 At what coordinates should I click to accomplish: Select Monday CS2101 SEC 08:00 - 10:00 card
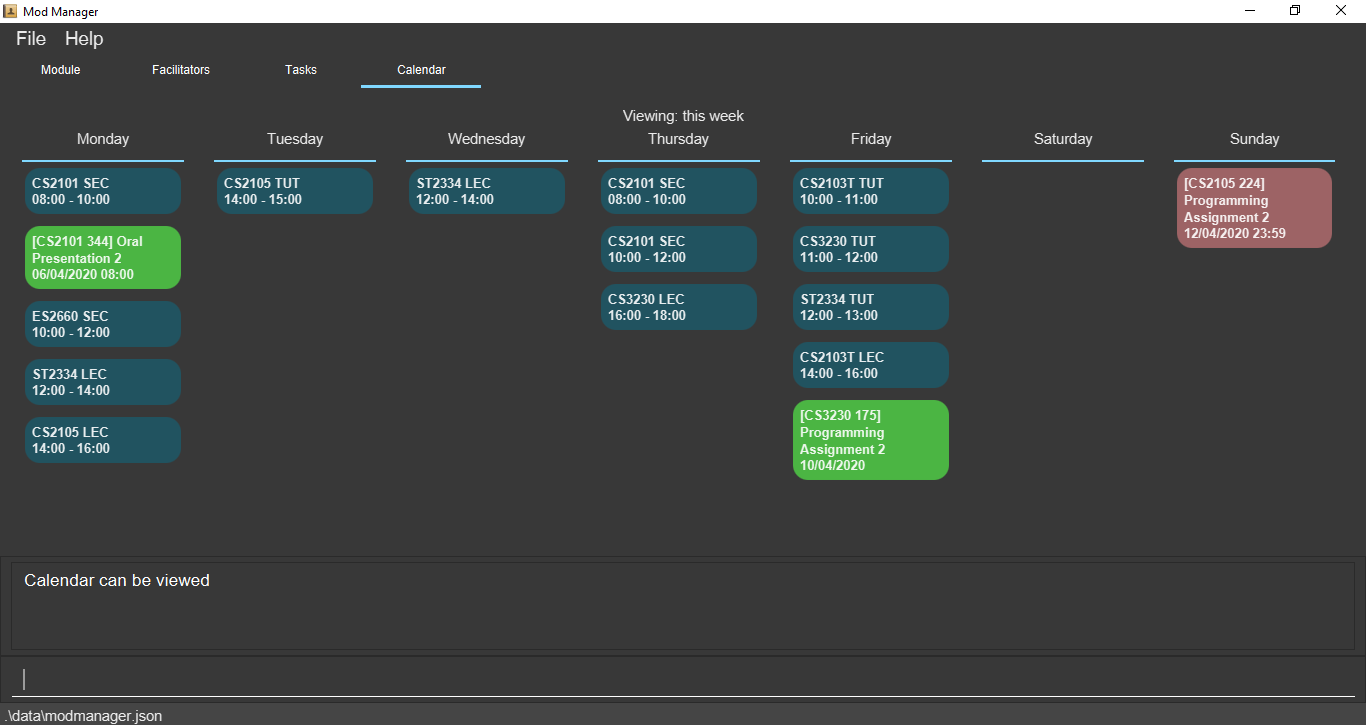(103, 191)
